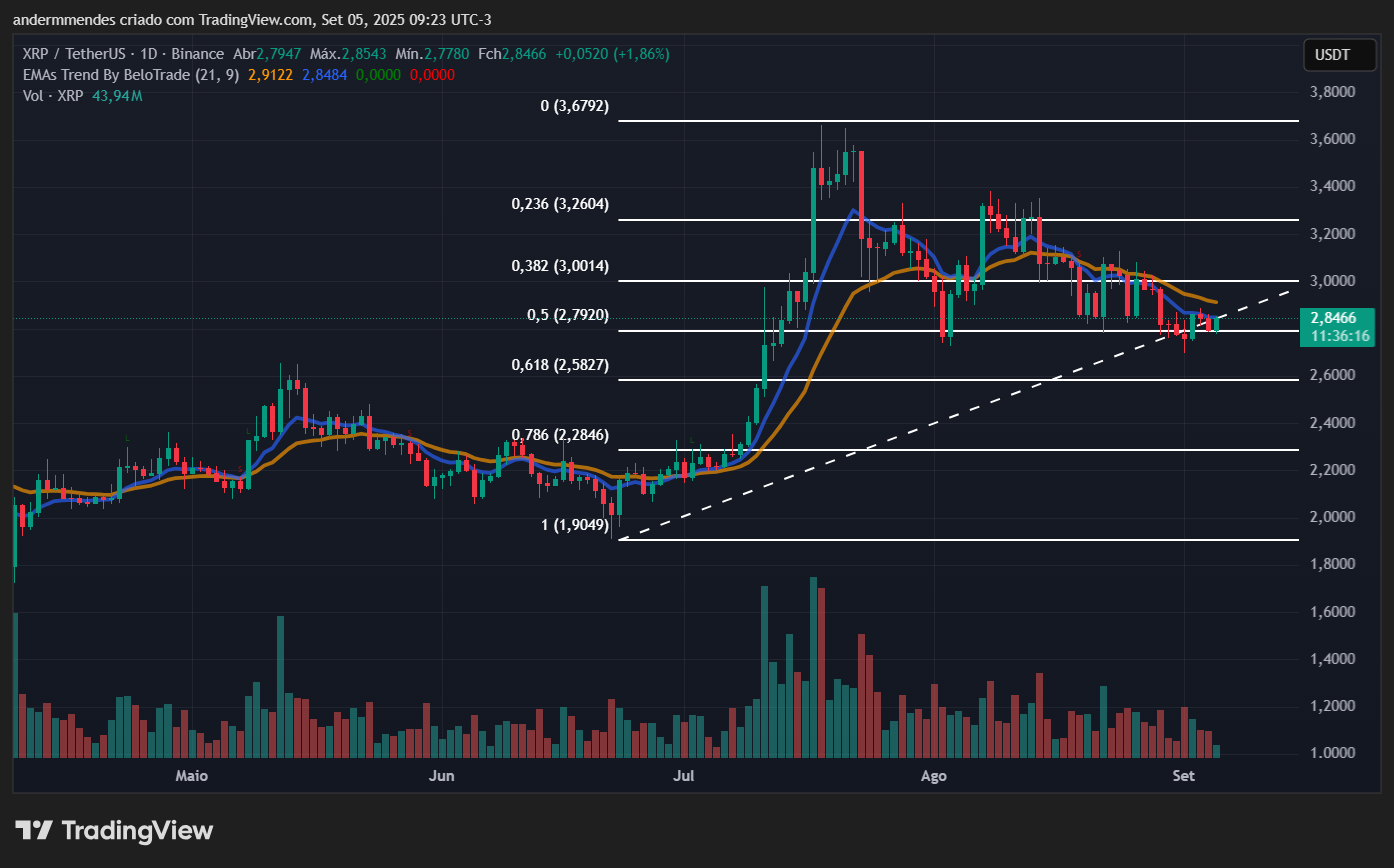Click the 1,4000 price axis label
This screenshot has height=868, width=1394.
1333,659
